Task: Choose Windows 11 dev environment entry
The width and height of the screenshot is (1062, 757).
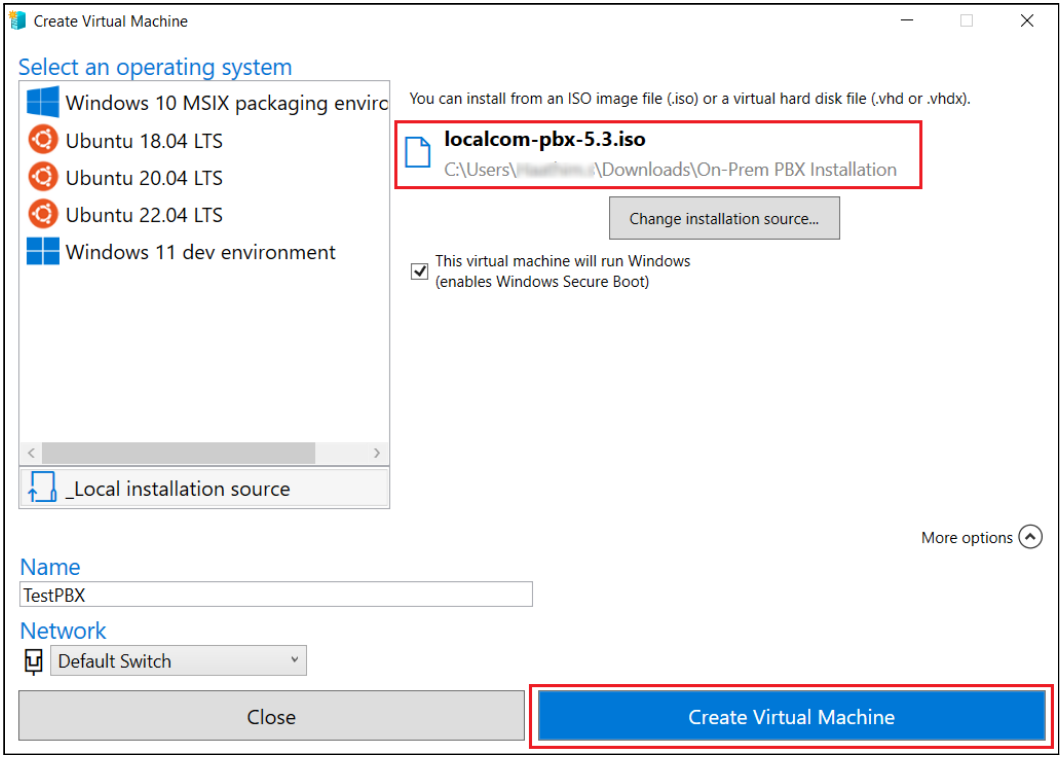Action: coord(200,252)
